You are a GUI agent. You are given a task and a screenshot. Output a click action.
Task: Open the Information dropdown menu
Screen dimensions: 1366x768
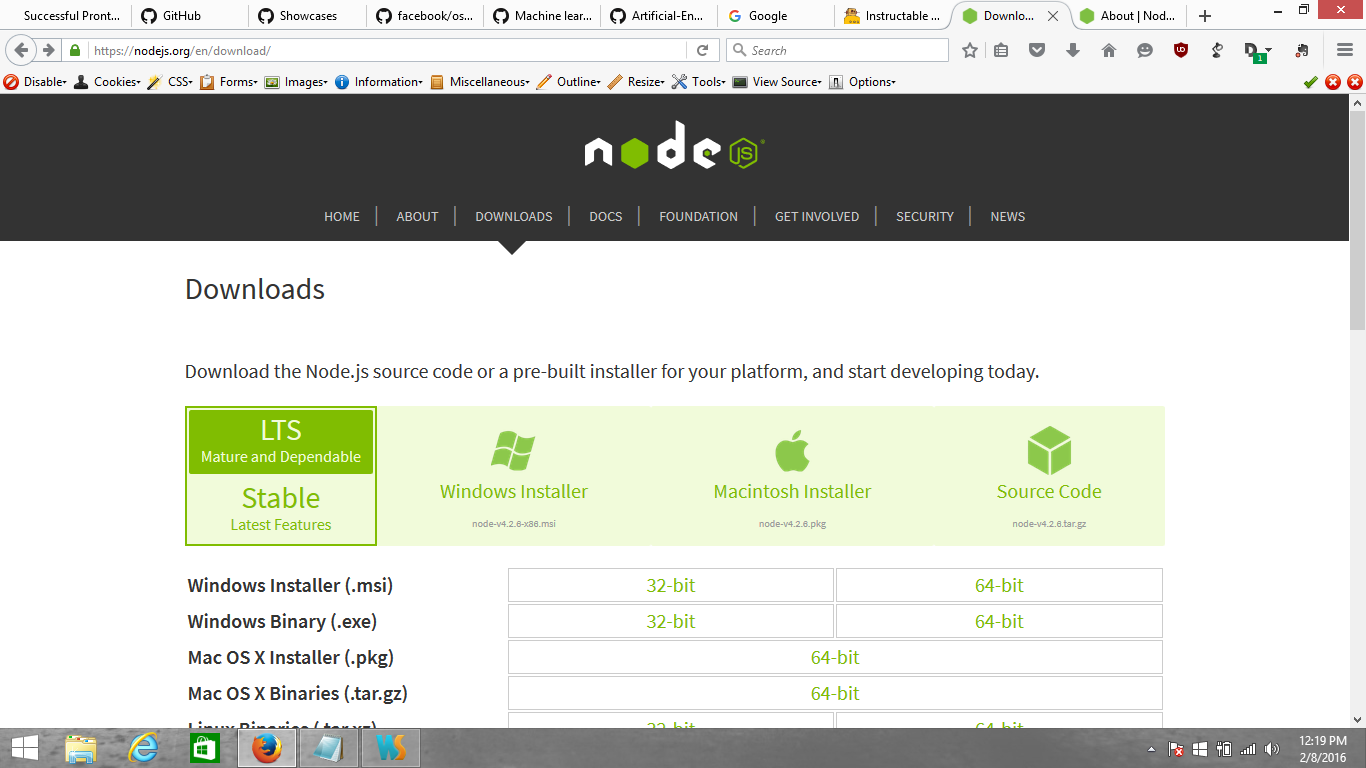tap(379, 82)
